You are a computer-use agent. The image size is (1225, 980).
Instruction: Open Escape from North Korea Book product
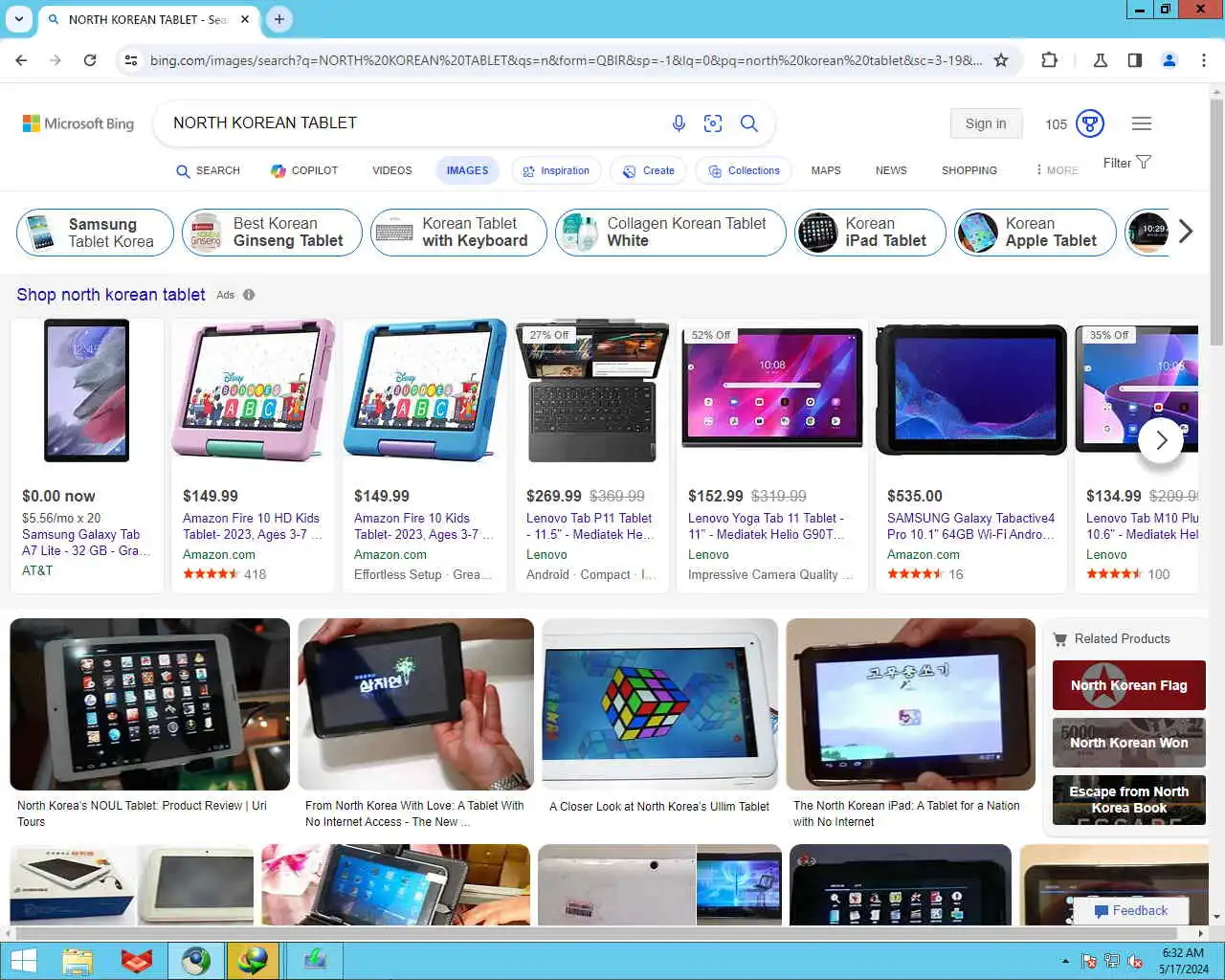1129,800
